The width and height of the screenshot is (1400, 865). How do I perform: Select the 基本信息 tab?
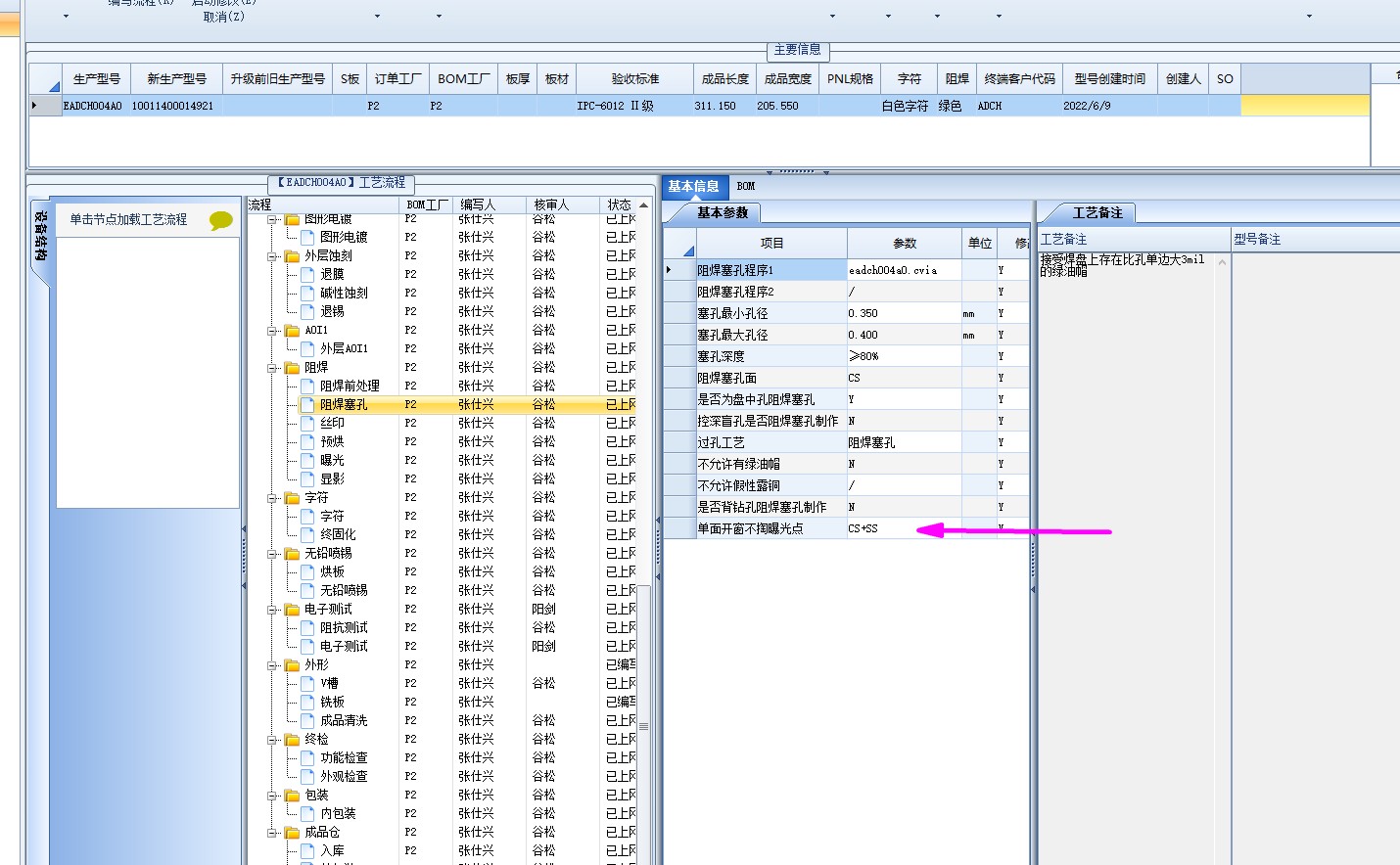pos(693,186)
